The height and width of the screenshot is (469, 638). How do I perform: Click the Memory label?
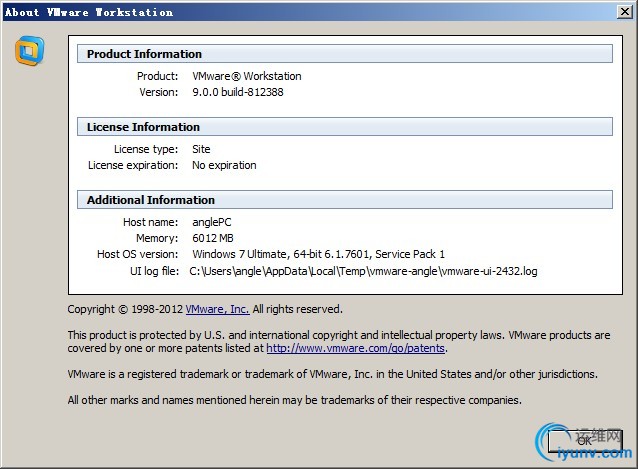[157, 238]
